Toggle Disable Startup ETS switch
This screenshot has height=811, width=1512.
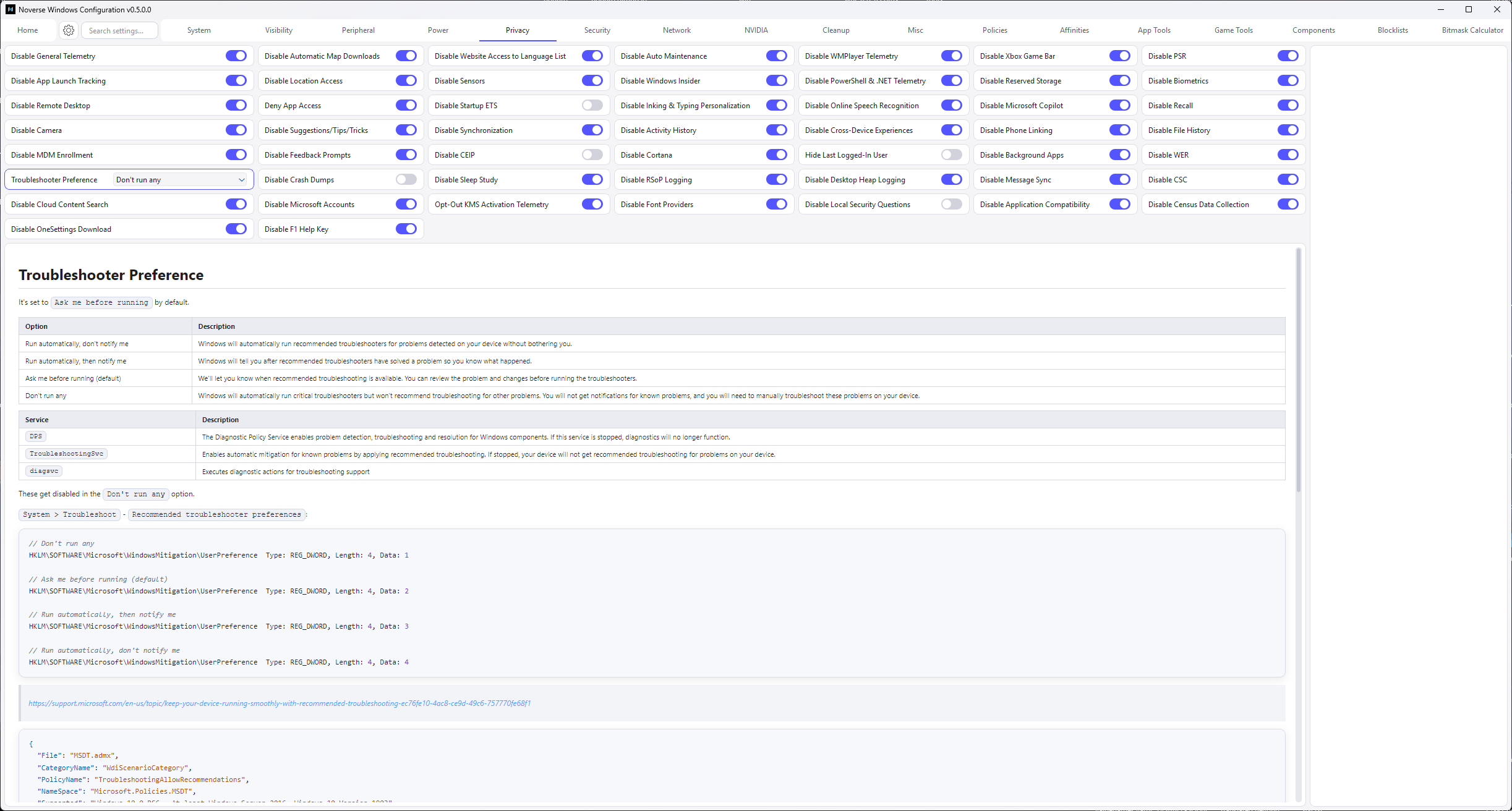point(592,106)
